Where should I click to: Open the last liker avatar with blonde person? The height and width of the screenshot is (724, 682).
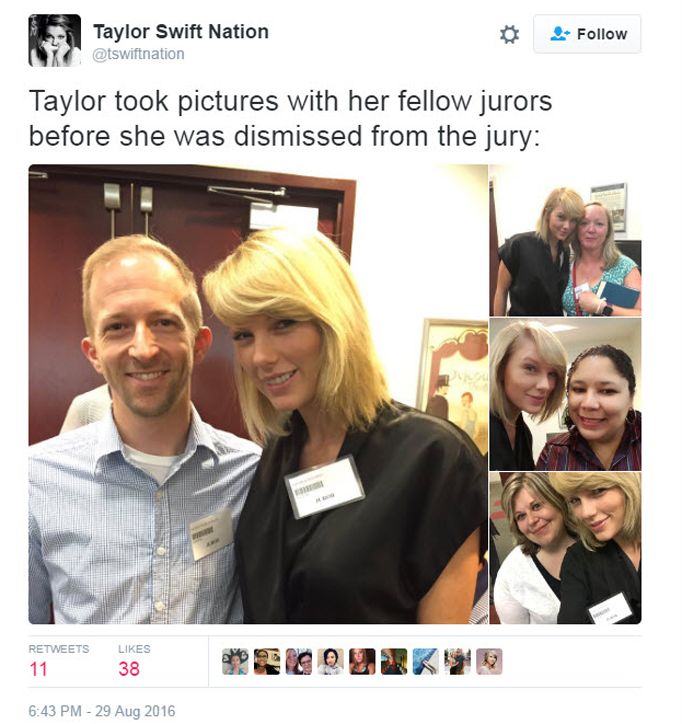coord(489,662)
